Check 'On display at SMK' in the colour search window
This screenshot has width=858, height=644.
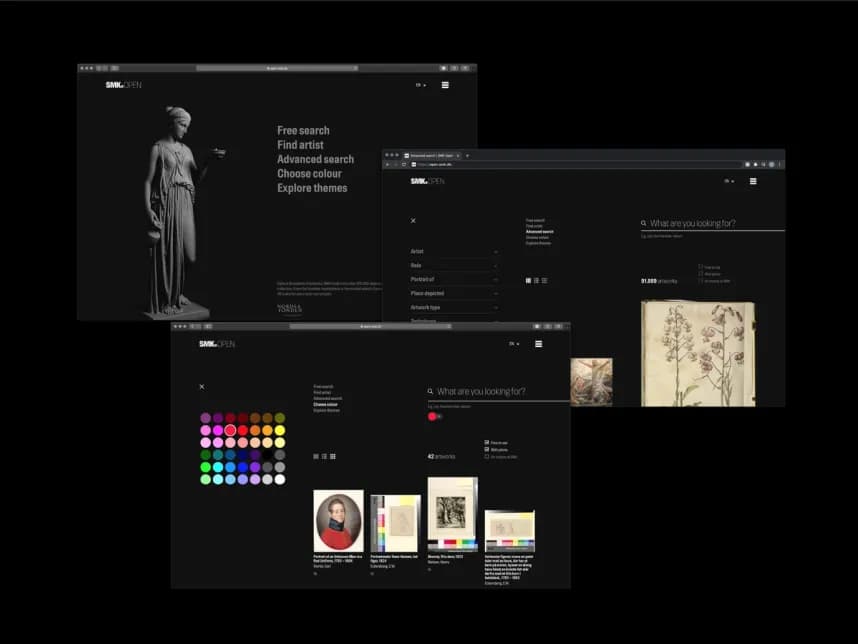pos(486,456)
